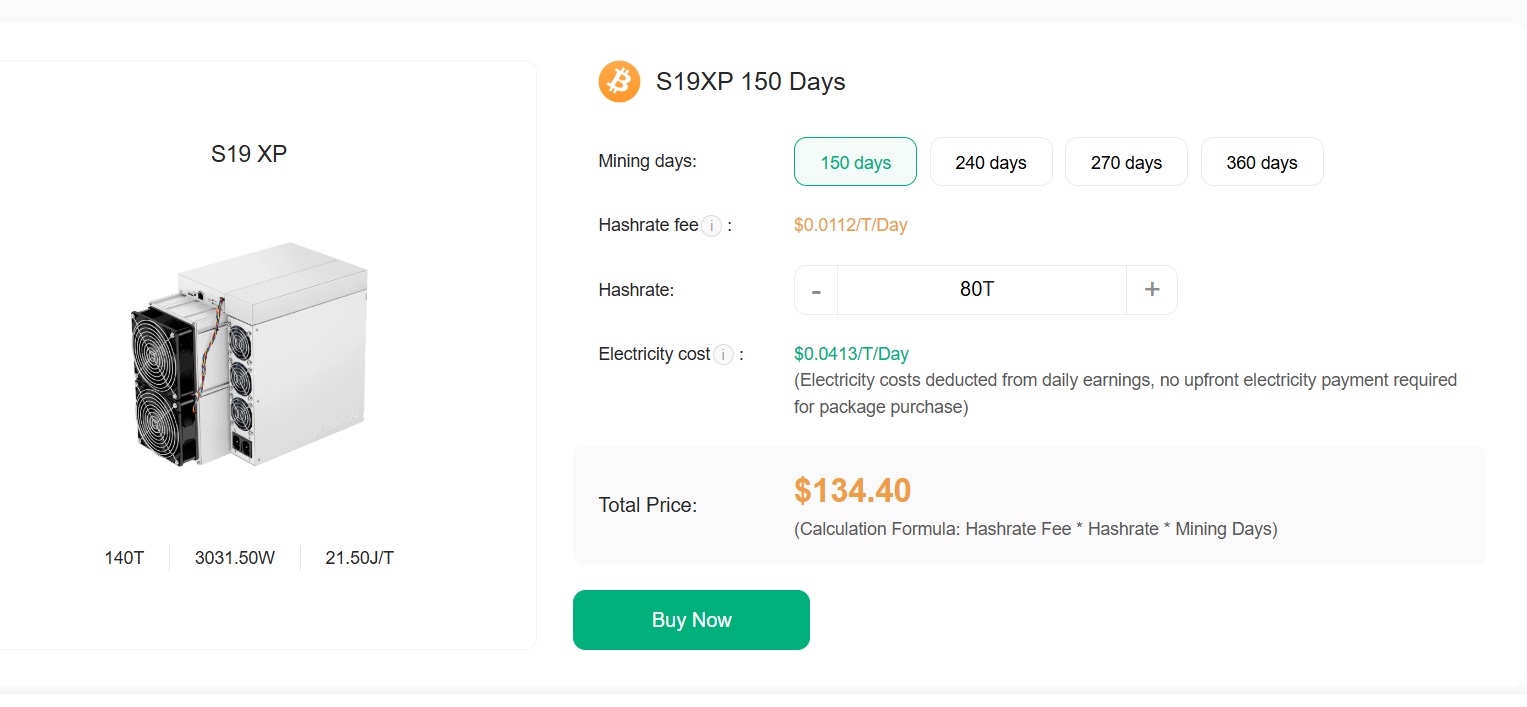
Task: Choose the 360 days mining period
Action: pos(1262,162)
